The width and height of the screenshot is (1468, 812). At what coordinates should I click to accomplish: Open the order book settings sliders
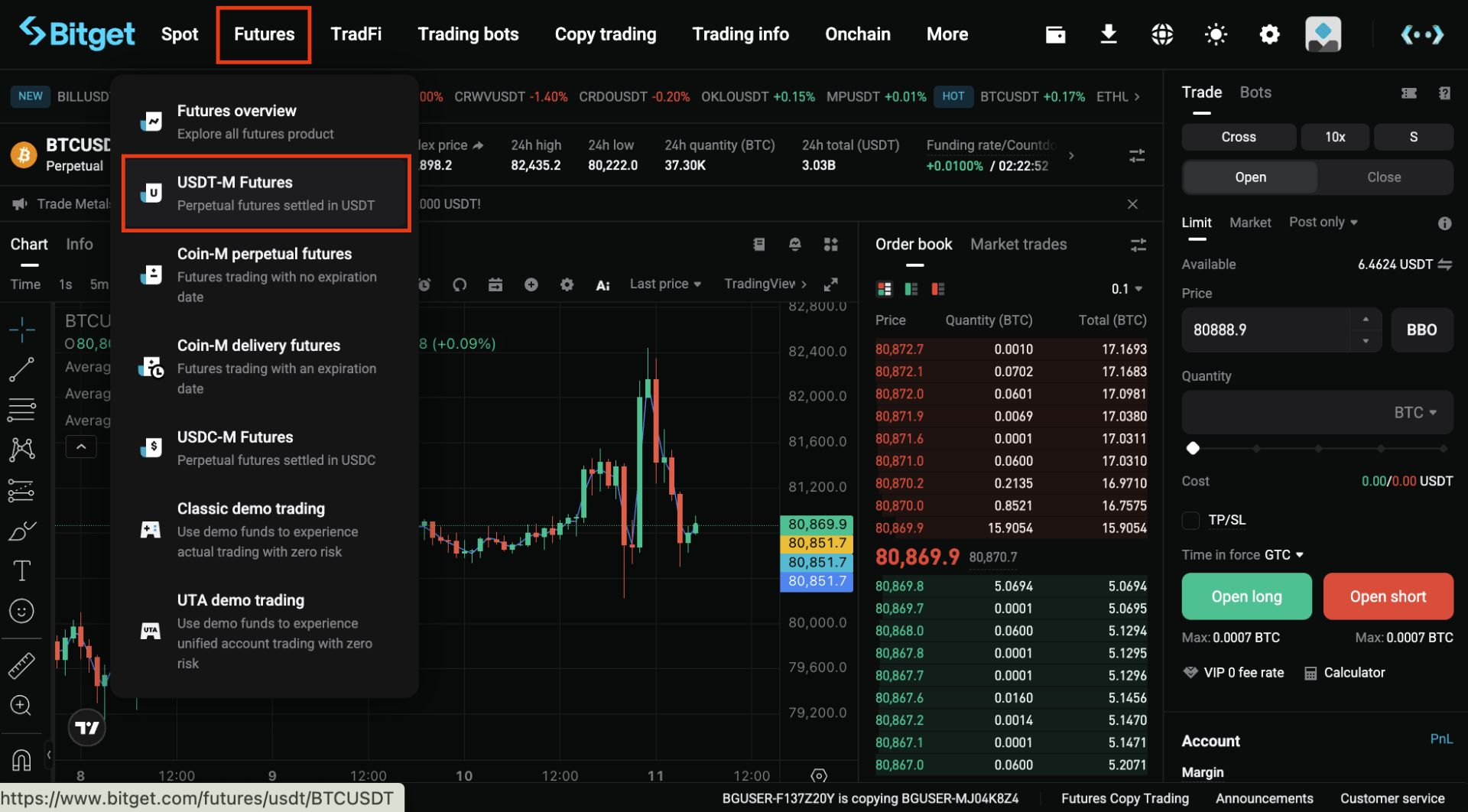(1138, 245)
